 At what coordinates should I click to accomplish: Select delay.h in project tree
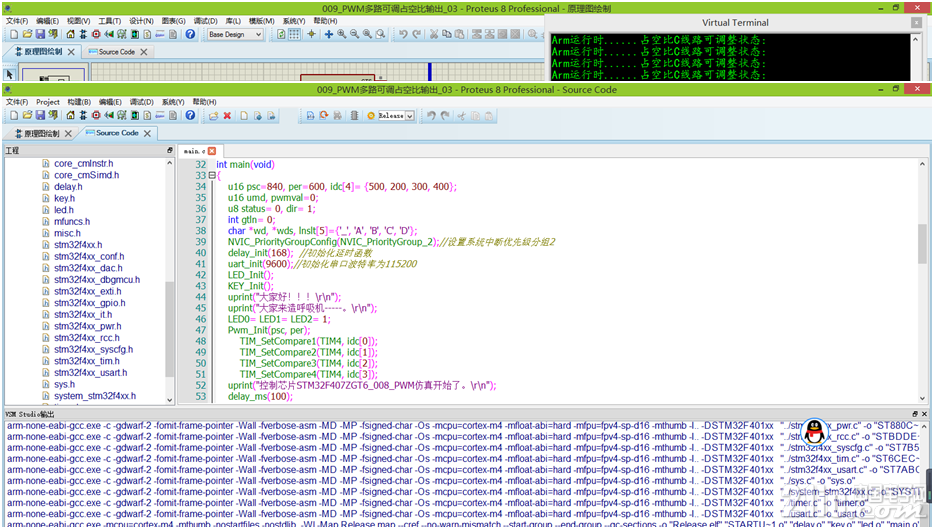click(x=68, y=187)
